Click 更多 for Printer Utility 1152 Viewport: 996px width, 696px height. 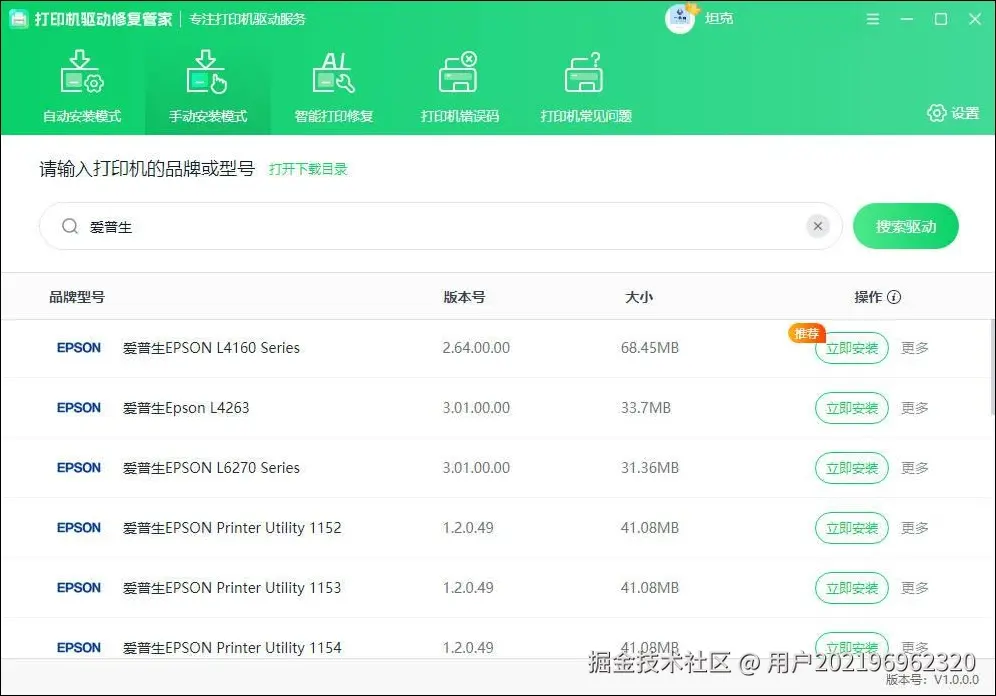pos(915,528)
